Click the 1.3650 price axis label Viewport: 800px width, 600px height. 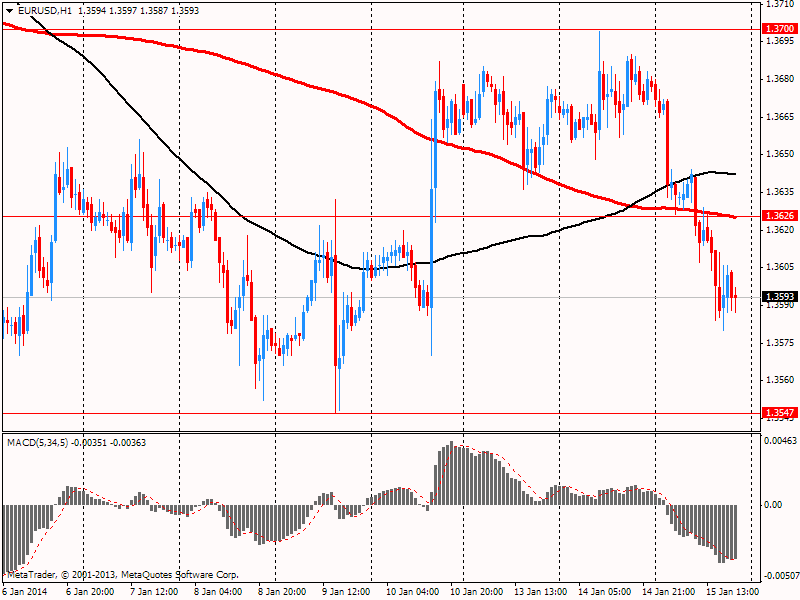click(781, 154)
